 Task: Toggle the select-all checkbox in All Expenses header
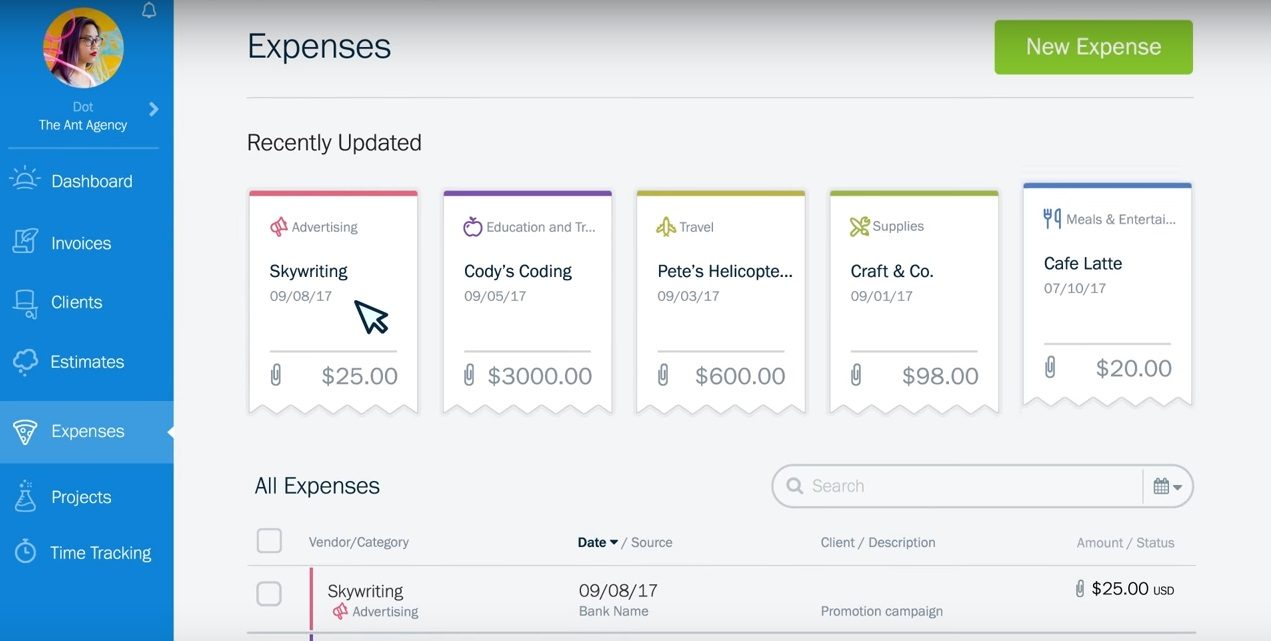(269, 540)
